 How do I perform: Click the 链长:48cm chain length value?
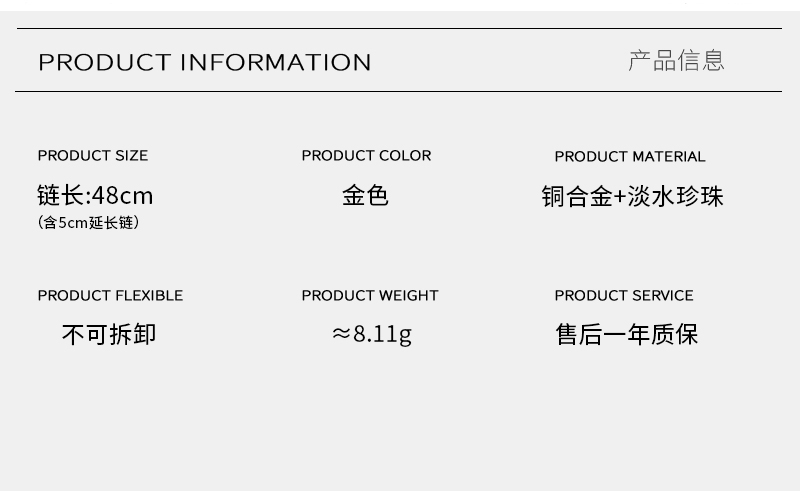click(95, 195)
